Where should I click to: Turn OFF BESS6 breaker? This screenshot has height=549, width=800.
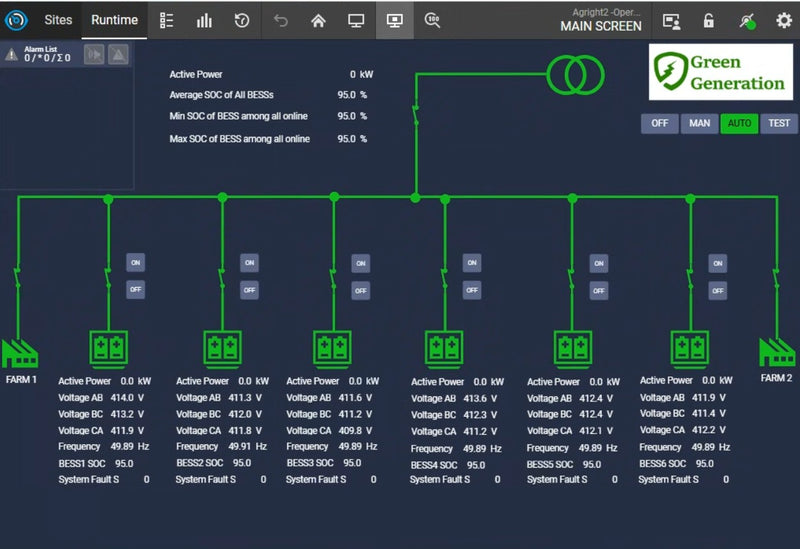point(718,290)
